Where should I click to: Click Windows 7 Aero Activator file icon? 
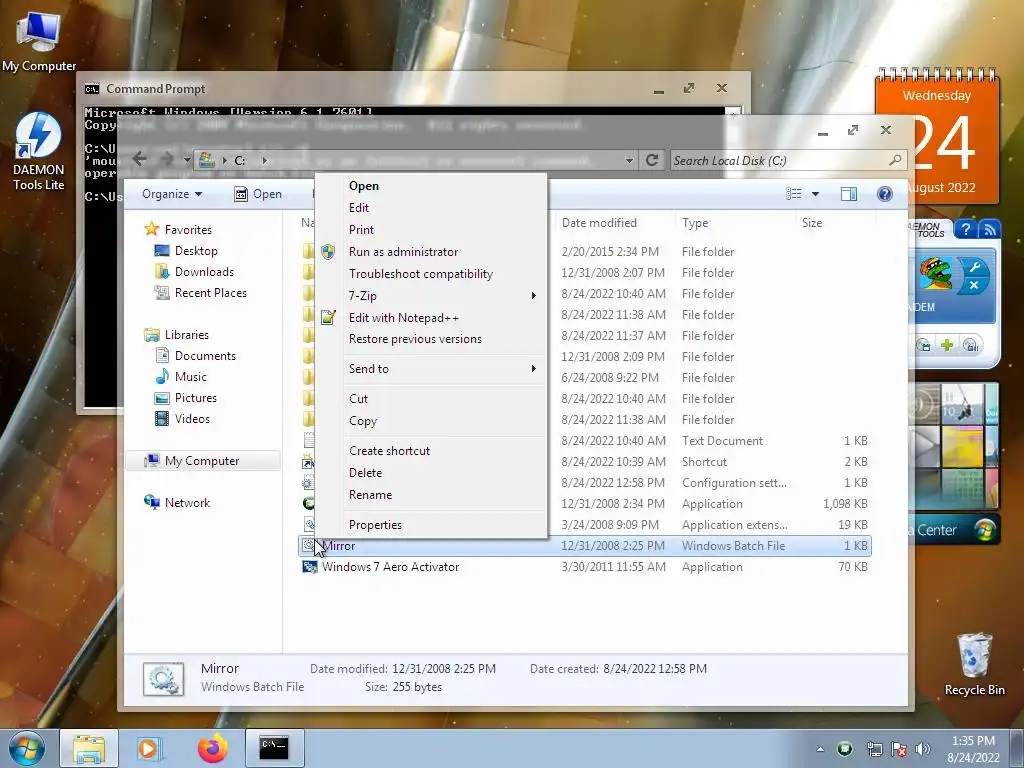click(x=309, y=567)
